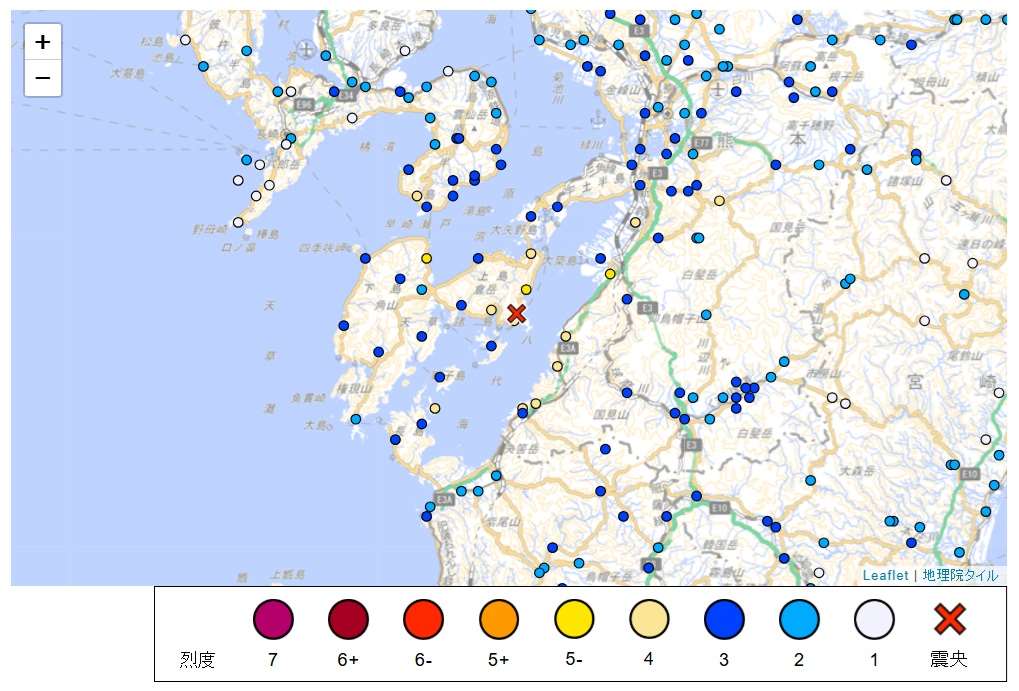Image resolution: width=1019 pixels, height=691 pixels.
Task: Click the 国見山 map label
Action: (610, 413)
